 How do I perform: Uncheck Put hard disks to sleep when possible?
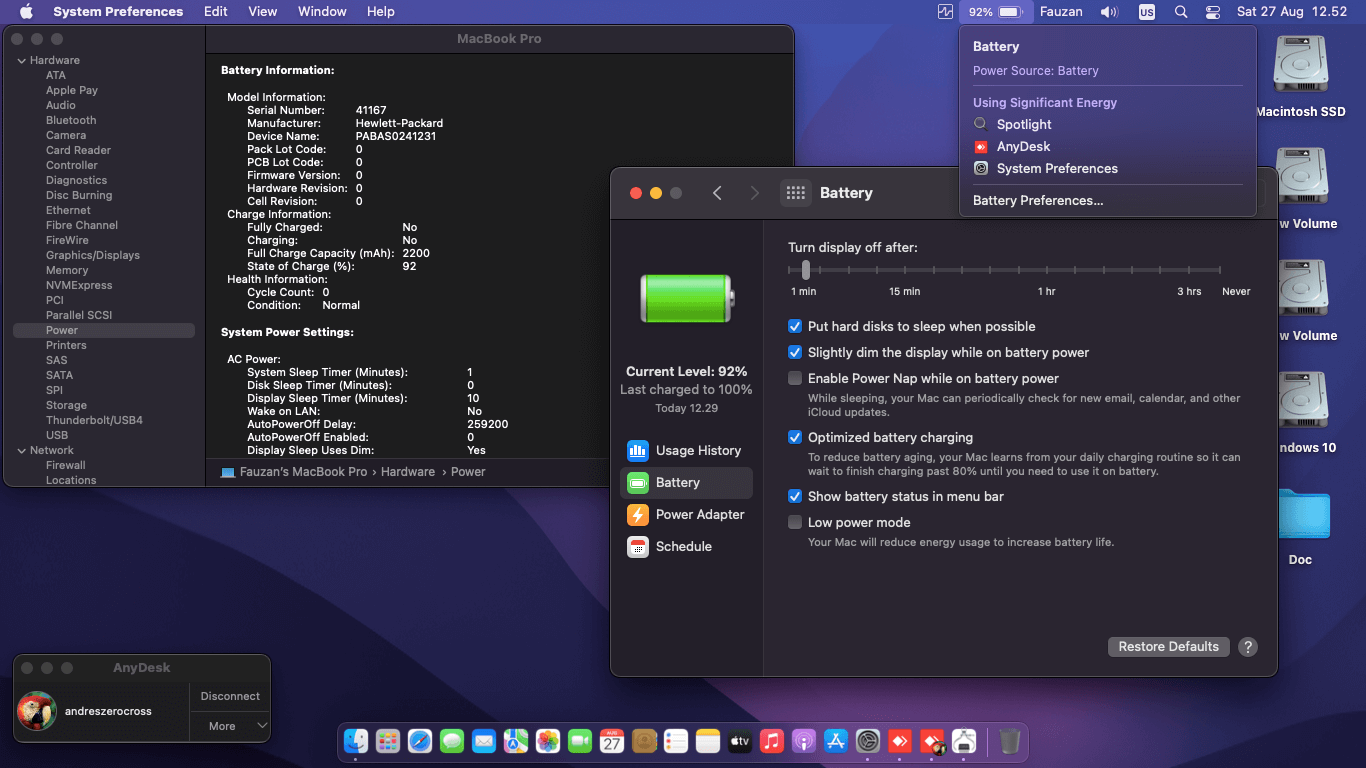[x=795, y=326]
